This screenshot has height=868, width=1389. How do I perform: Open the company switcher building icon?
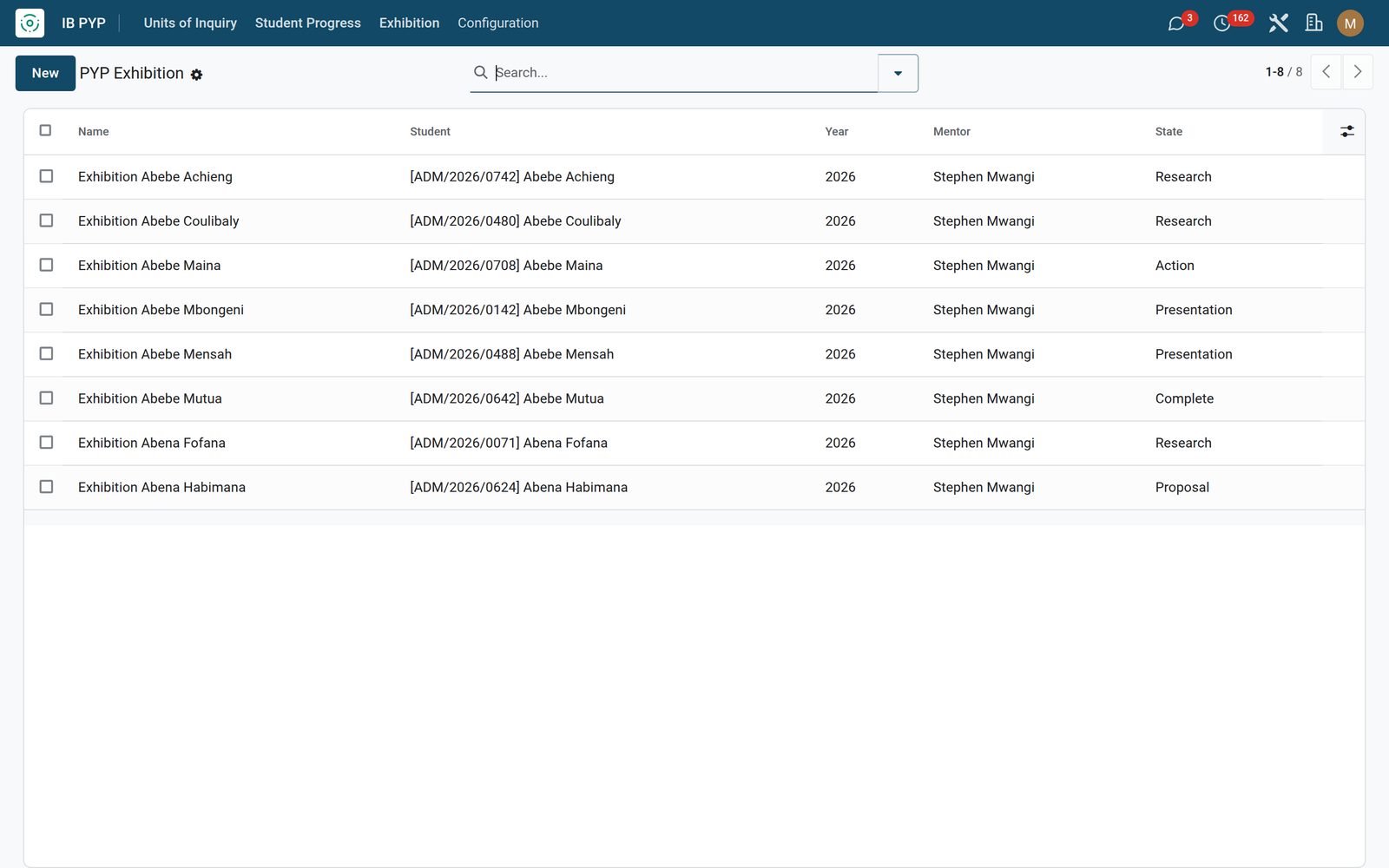[1314, 23]
